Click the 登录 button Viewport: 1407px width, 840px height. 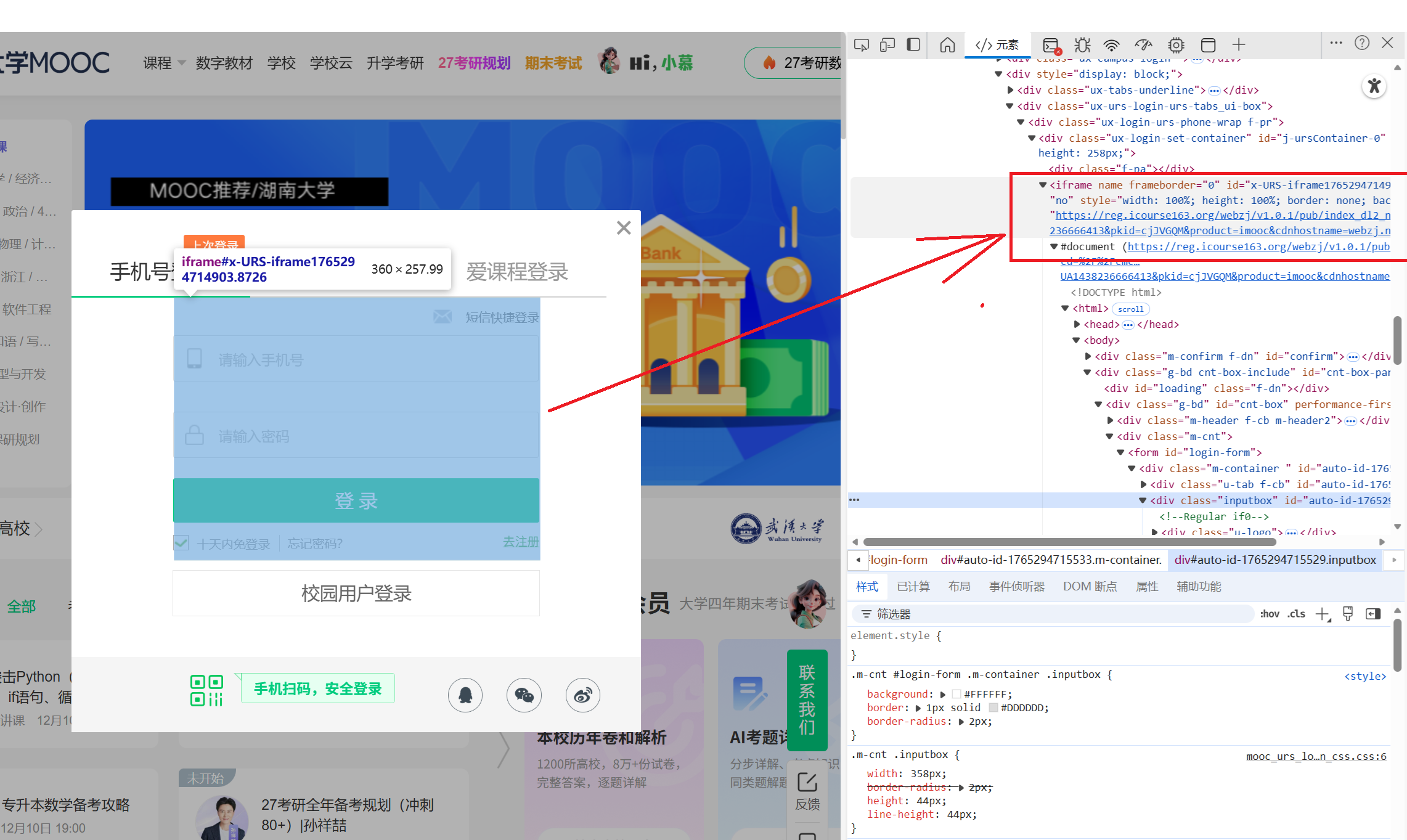(x=356, y=500)
